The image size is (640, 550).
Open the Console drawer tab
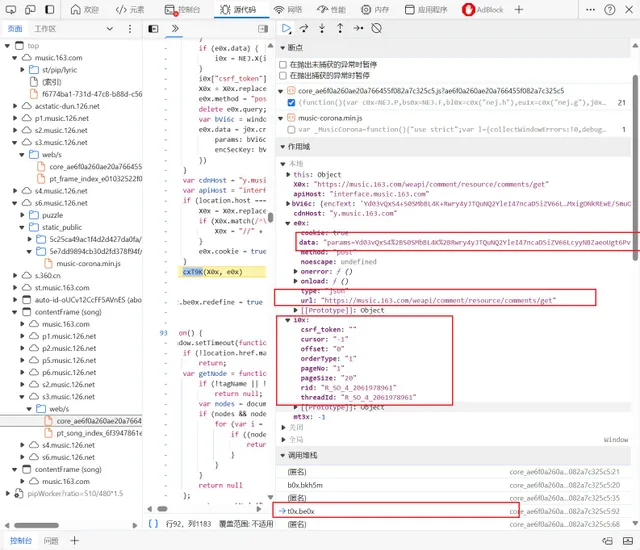click(21, 541)
